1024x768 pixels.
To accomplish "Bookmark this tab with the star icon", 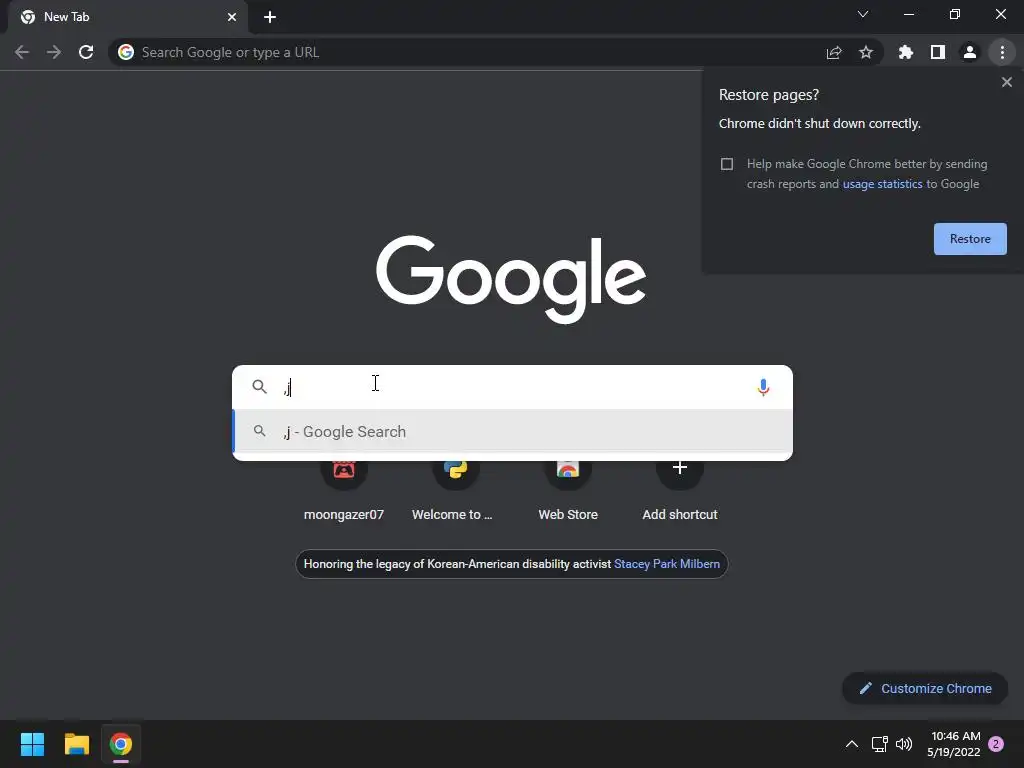I will [x=866, y=52].
